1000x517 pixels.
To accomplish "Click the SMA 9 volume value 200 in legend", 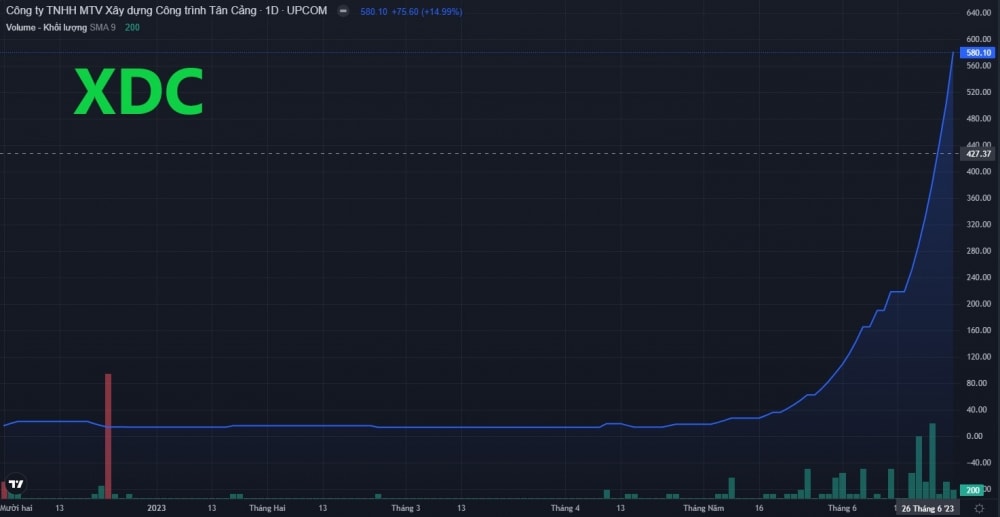I will [x=132, y=27].
